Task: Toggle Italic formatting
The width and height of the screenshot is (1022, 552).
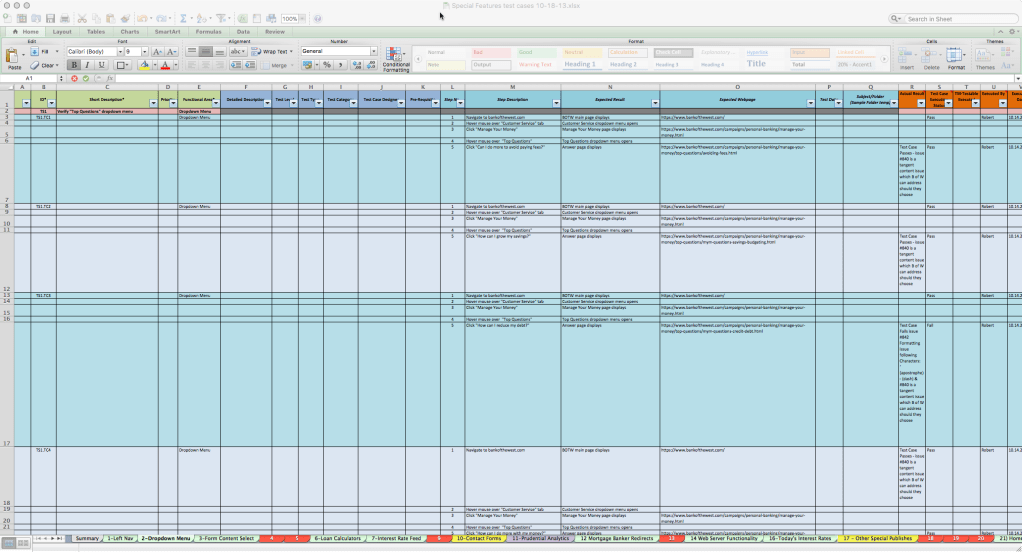Action: click(x=87, y=65)
